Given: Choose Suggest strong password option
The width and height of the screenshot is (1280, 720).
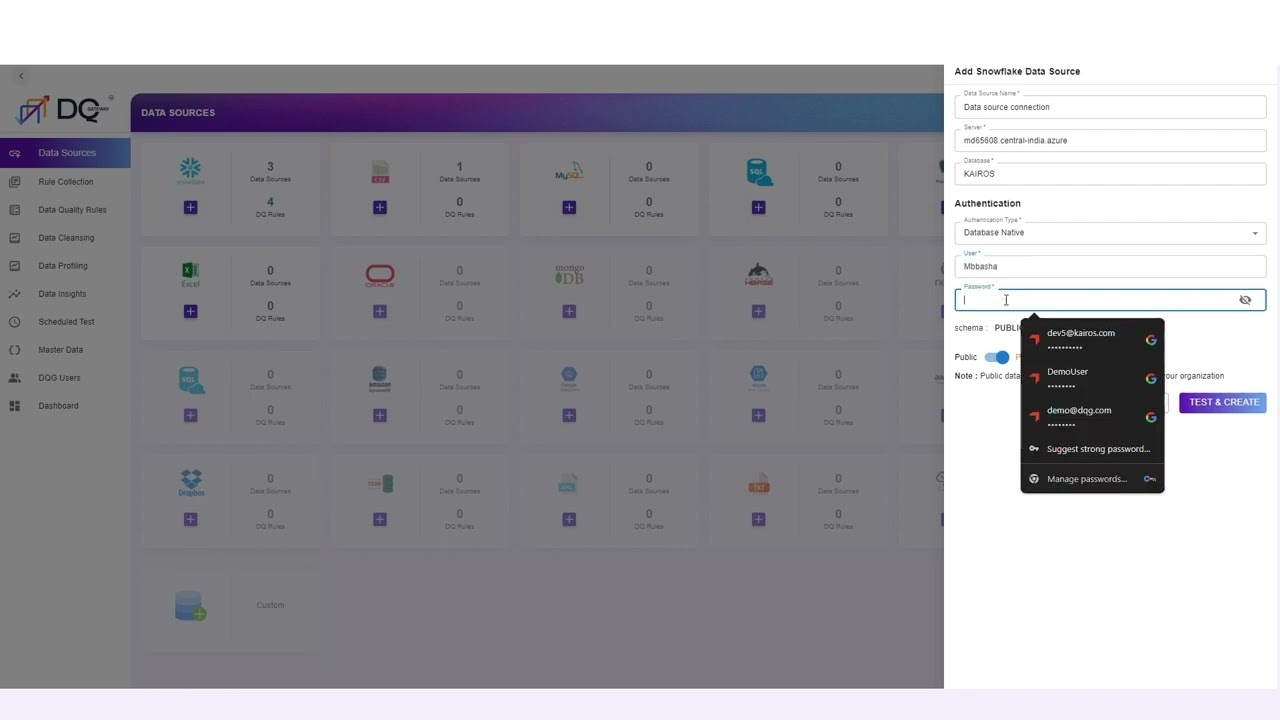Looking at the screenshot, I should coord(1092,449).
